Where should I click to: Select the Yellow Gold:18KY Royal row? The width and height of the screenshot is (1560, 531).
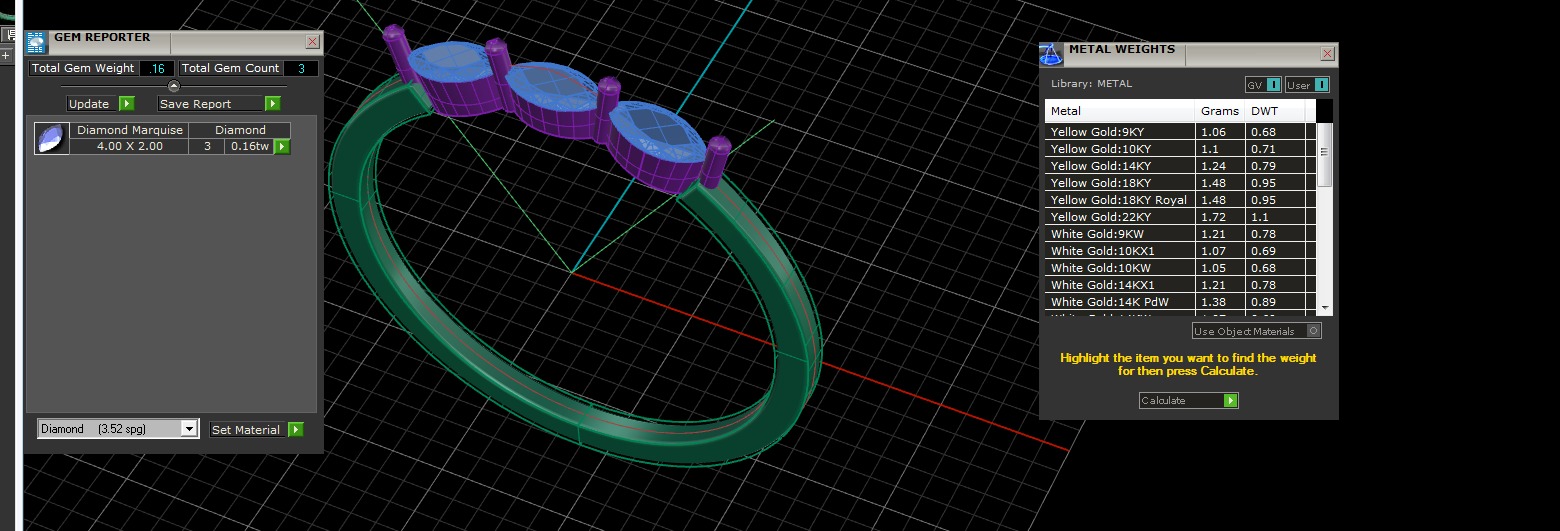pyautogui.click(x=1181, y=200)
